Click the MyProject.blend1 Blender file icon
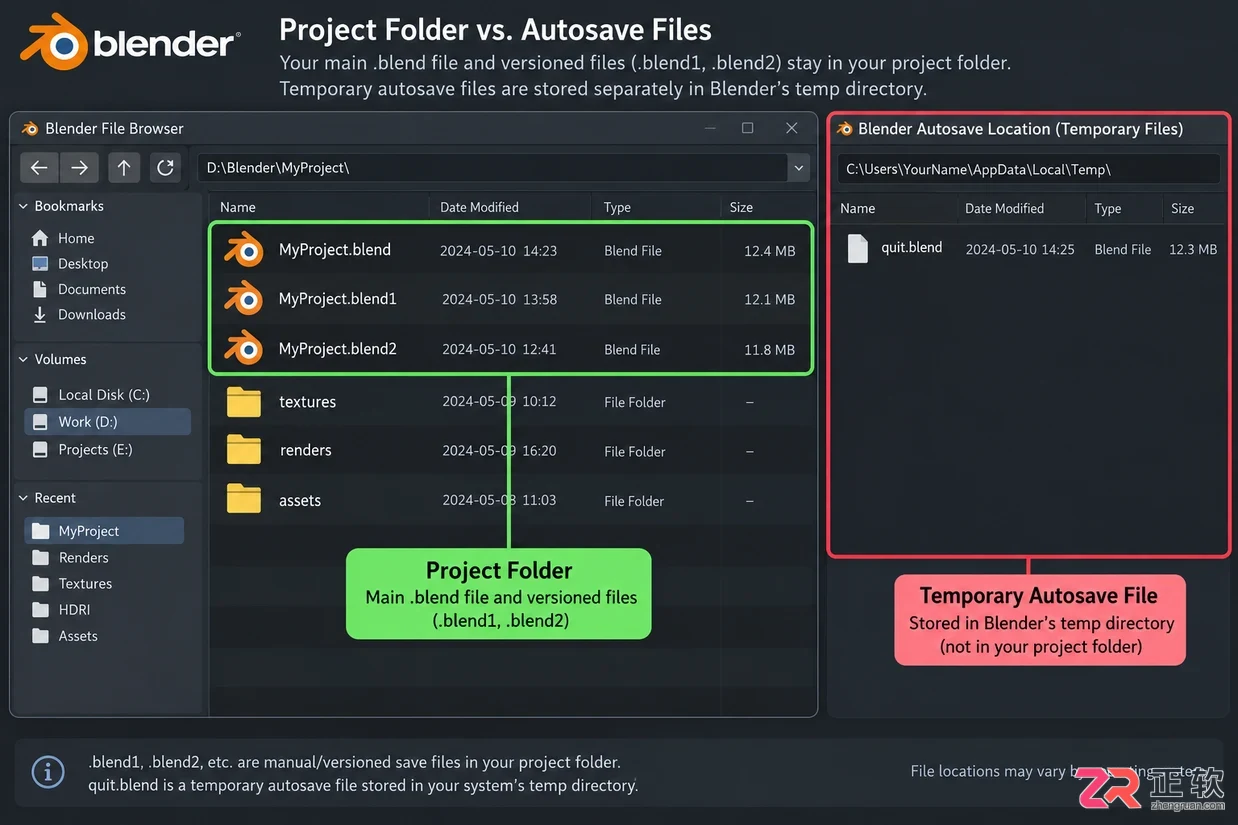Image resolution: width=1238 pixels, height=825 pixels. tap(243, 299)
